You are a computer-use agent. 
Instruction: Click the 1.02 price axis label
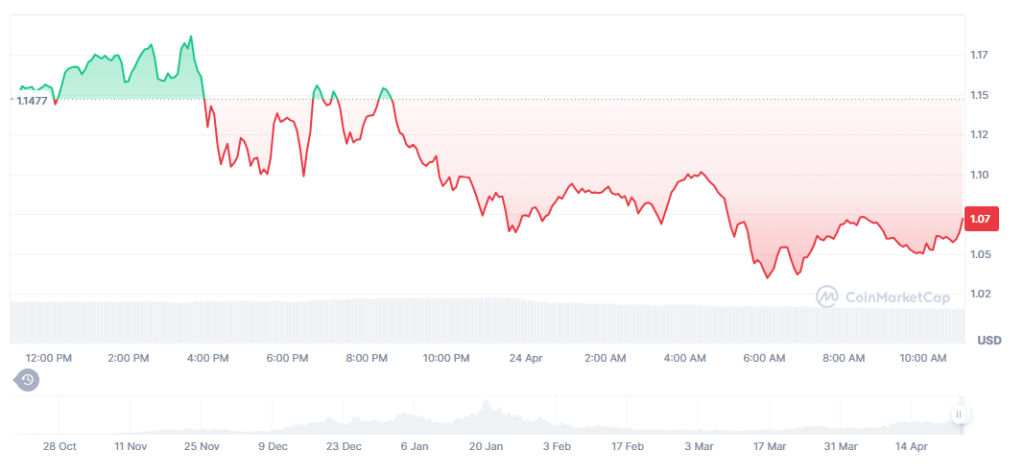coord(979,294)
